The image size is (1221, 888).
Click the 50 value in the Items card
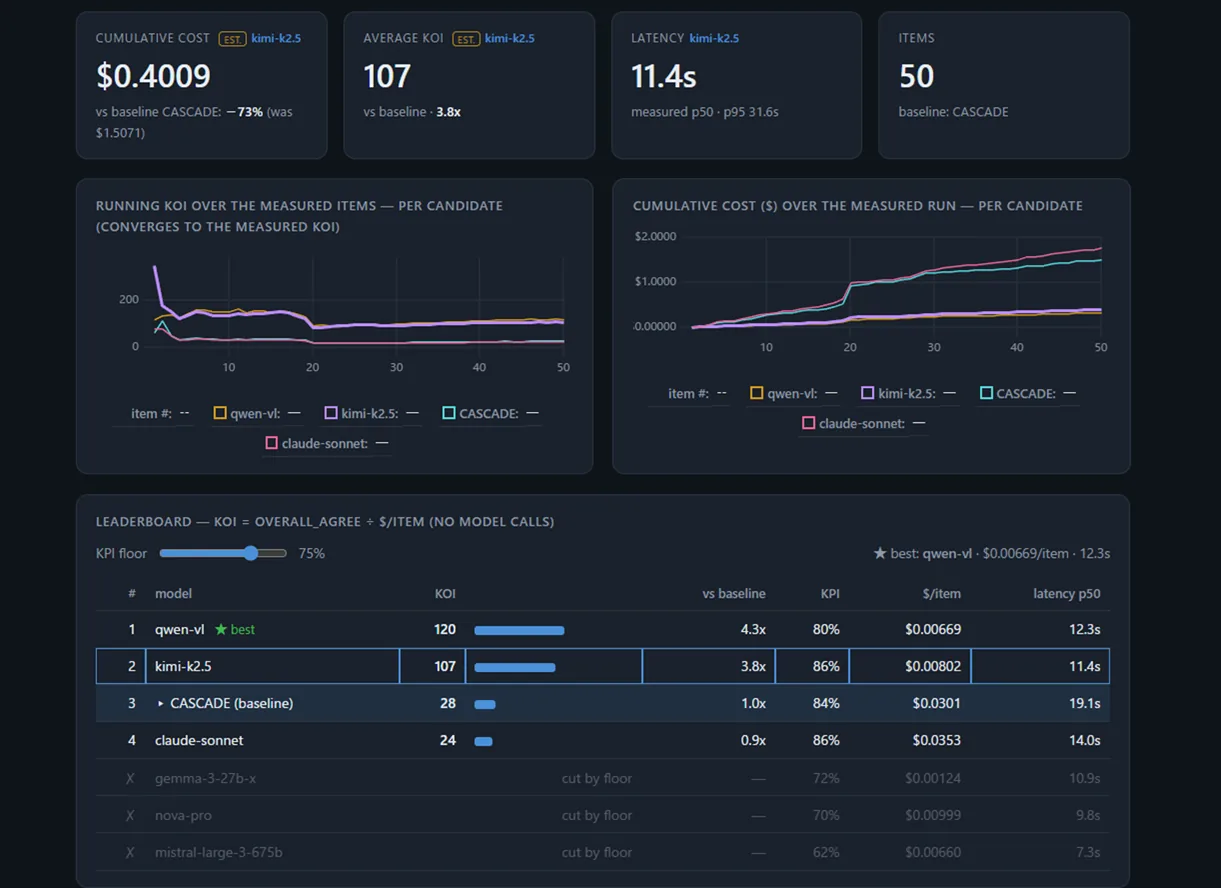point(916,76)
